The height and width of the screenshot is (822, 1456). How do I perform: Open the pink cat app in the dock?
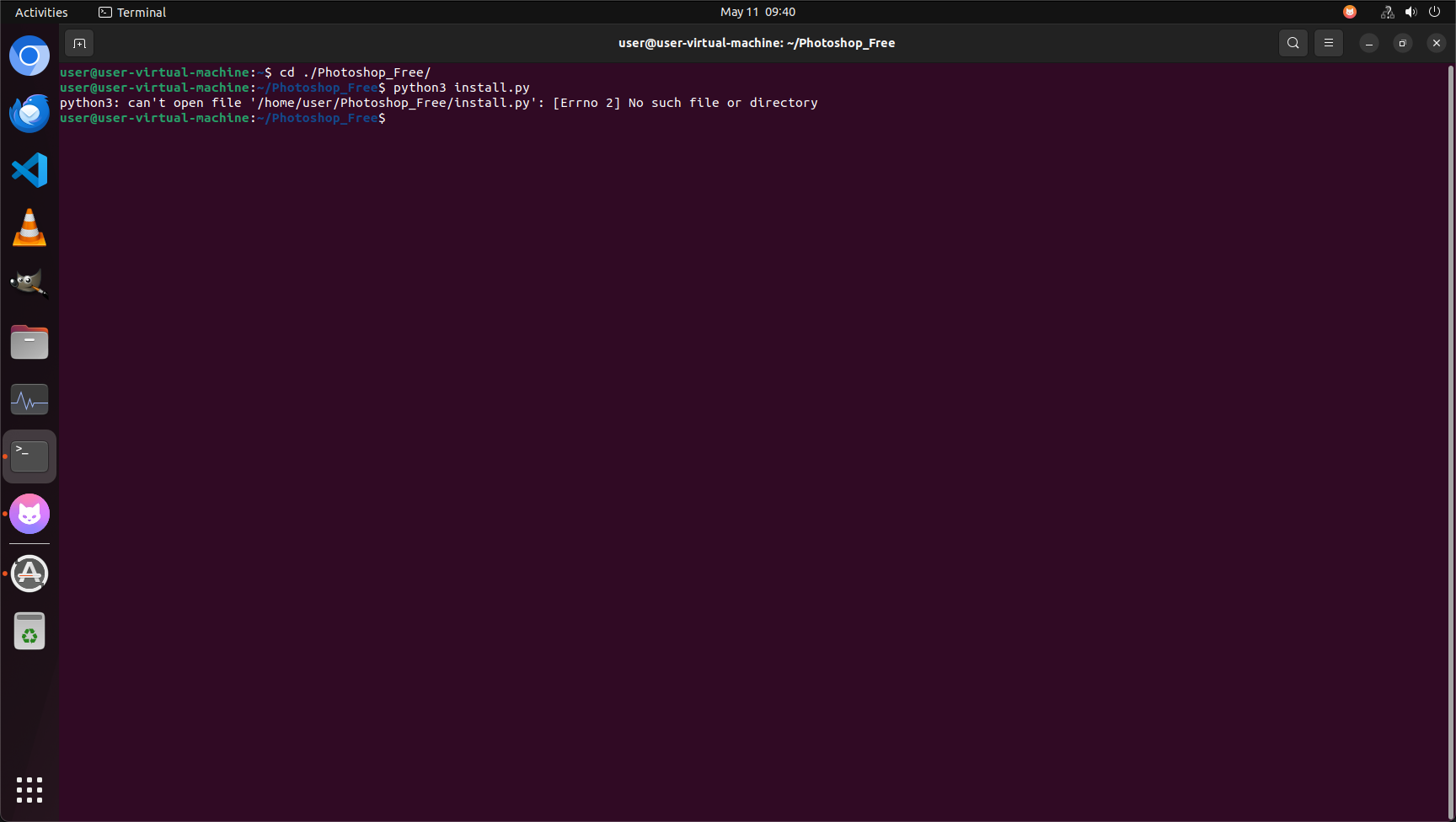29,514
